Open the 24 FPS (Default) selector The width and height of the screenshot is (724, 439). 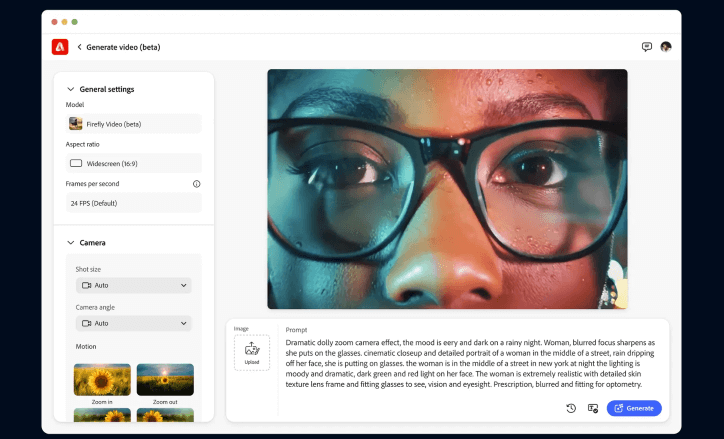point(133,203)
